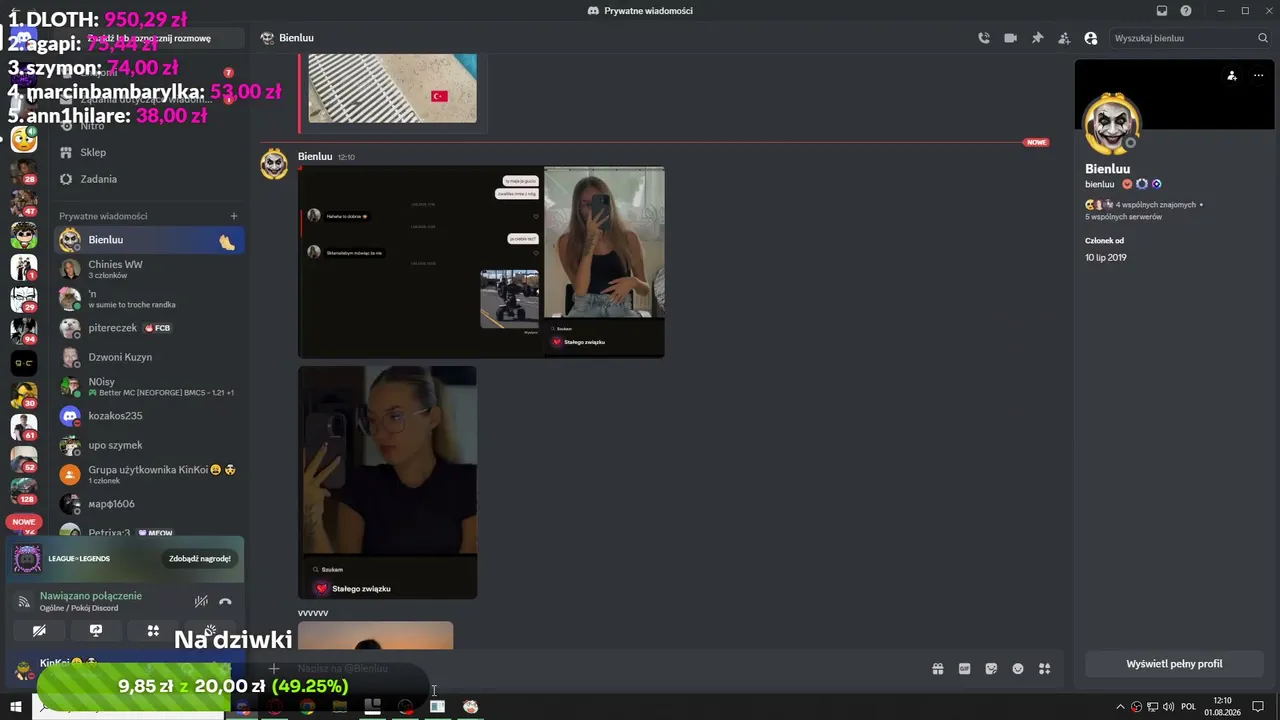1280x720 pixels.
Task: Share your screen from voice panel
Action: [96, 631]
